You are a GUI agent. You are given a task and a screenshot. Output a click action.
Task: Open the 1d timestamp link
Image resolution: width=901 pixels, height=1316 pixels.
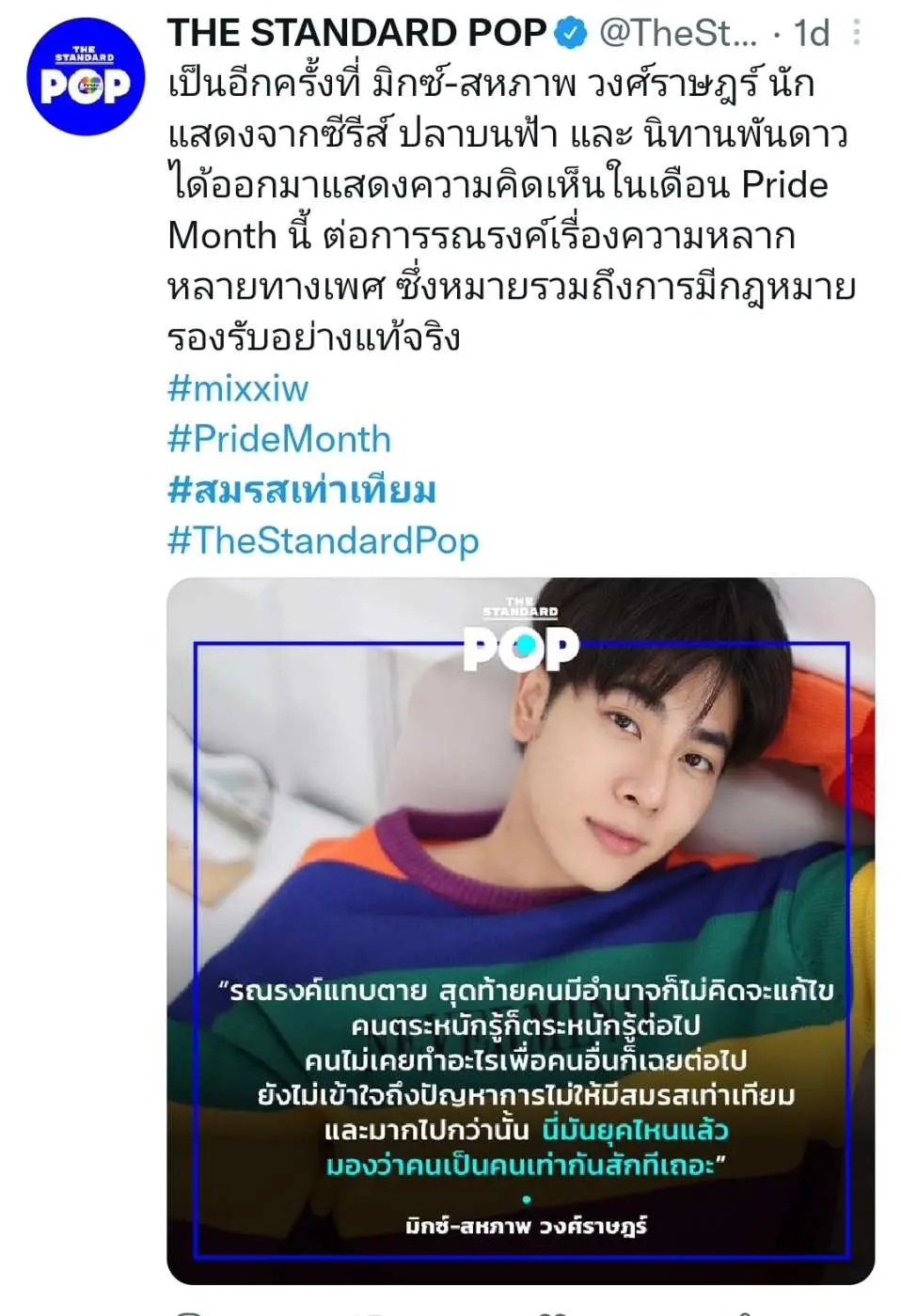pos(812,34)
